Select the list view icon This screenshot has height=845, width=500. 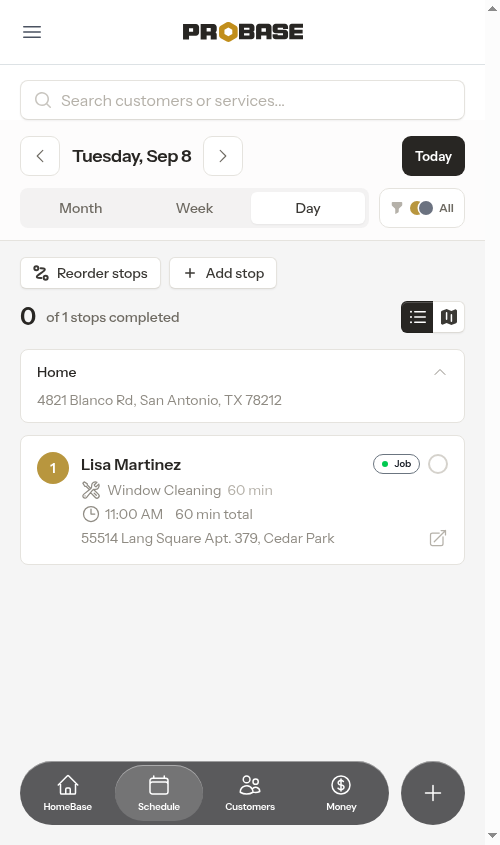point(417,317)
